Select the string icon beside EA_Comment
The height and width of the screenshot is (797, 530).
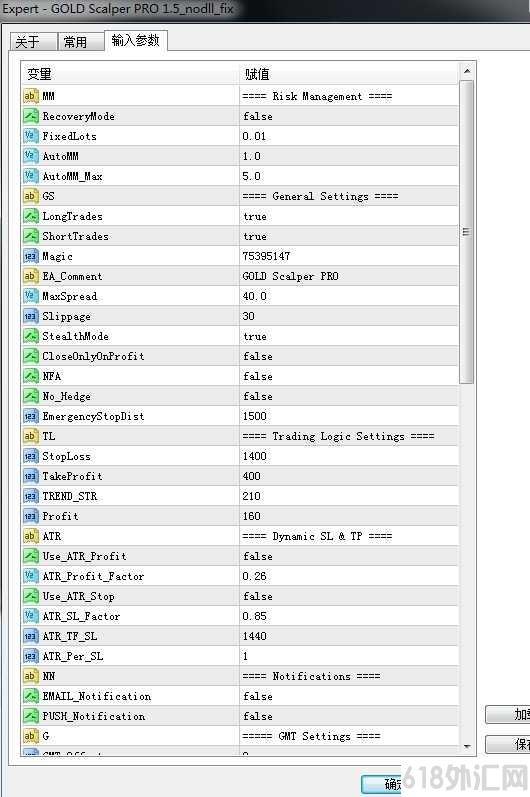(x=30, y=276)
